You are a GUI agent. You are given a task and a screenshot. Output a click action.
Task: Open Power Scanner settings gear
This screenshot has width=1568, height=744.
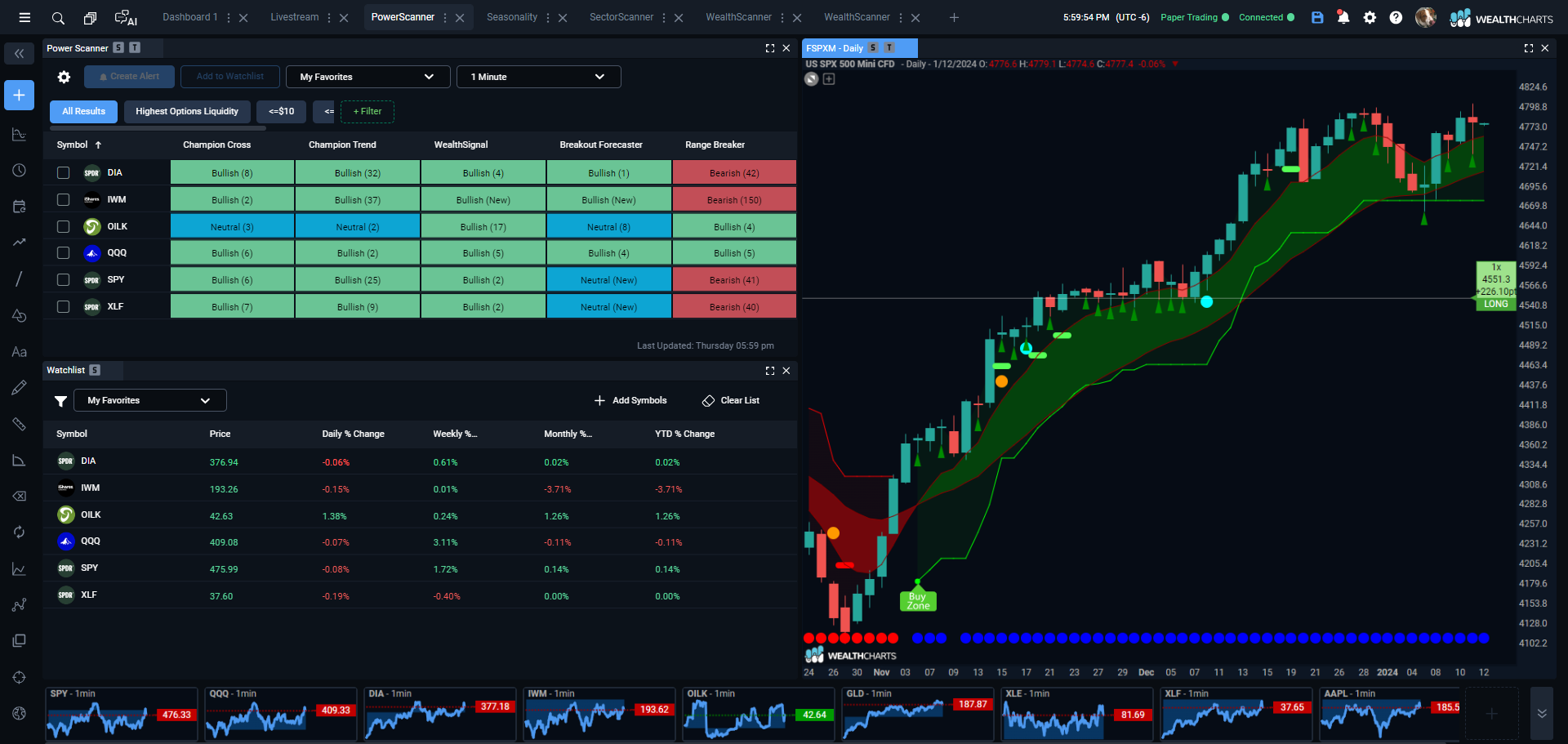pyautogui.click(x=64, y=77)
